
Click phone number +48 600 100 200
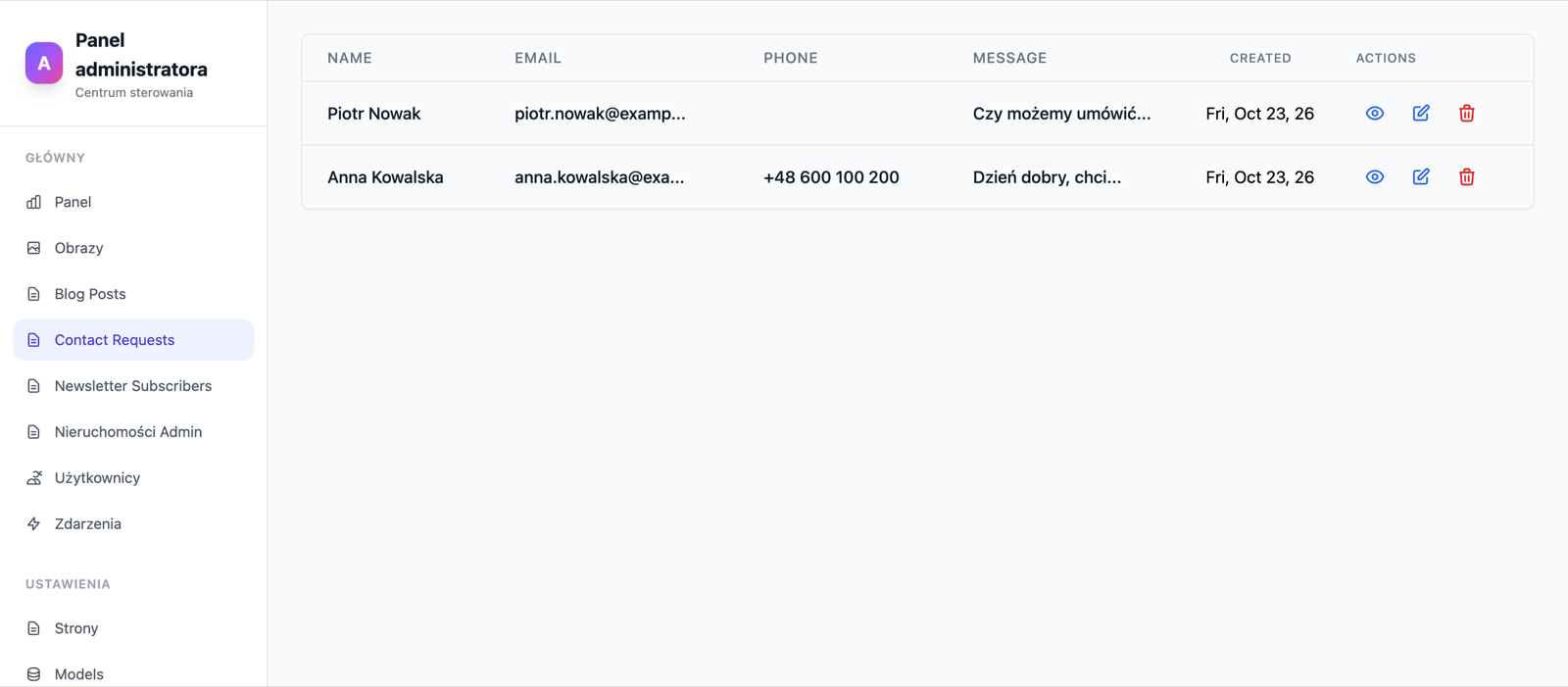point(831,177)
